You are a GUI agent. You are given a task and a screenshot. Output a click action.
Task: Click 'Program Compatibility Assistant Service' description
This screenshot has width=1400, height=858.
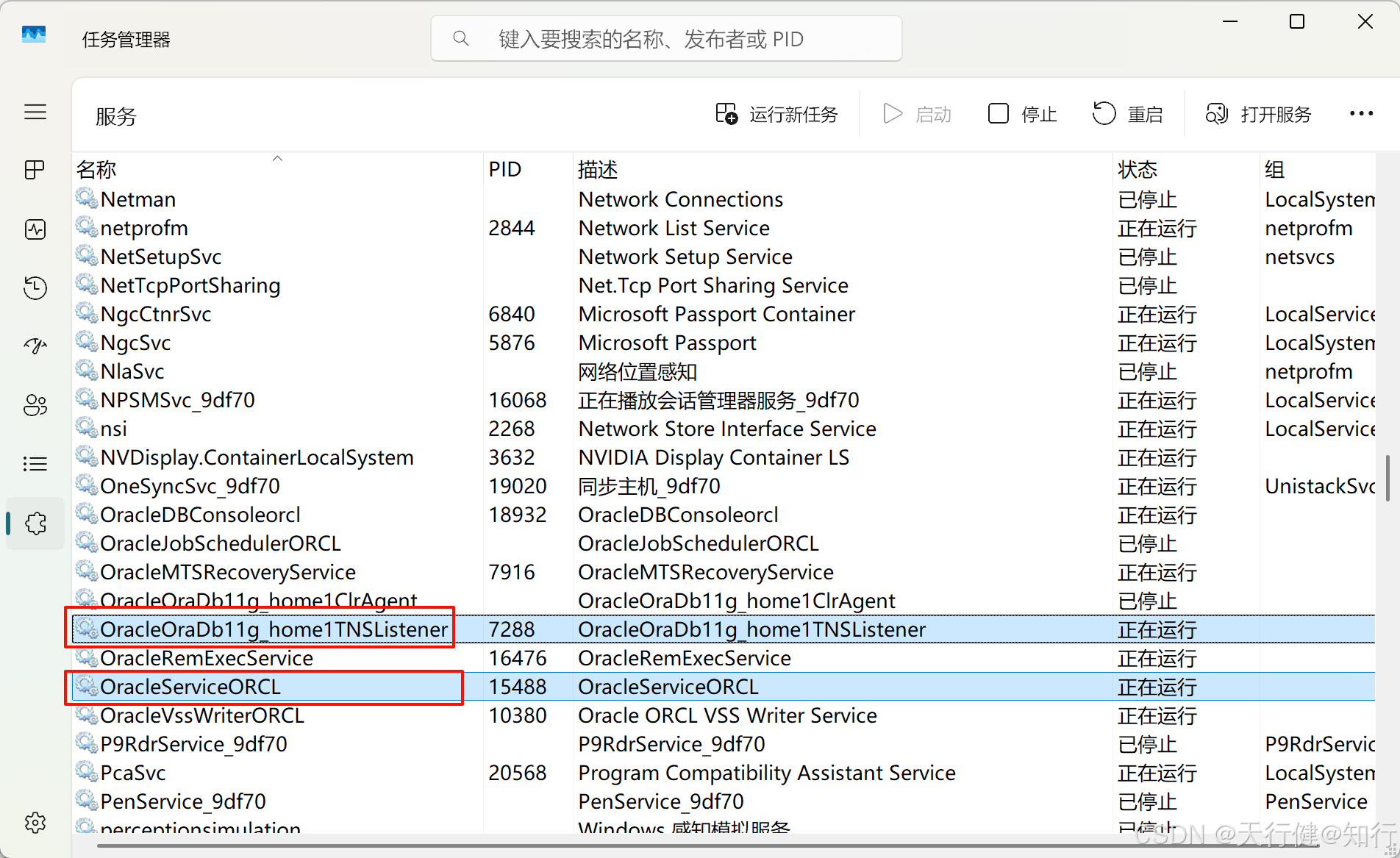[767, 773]
